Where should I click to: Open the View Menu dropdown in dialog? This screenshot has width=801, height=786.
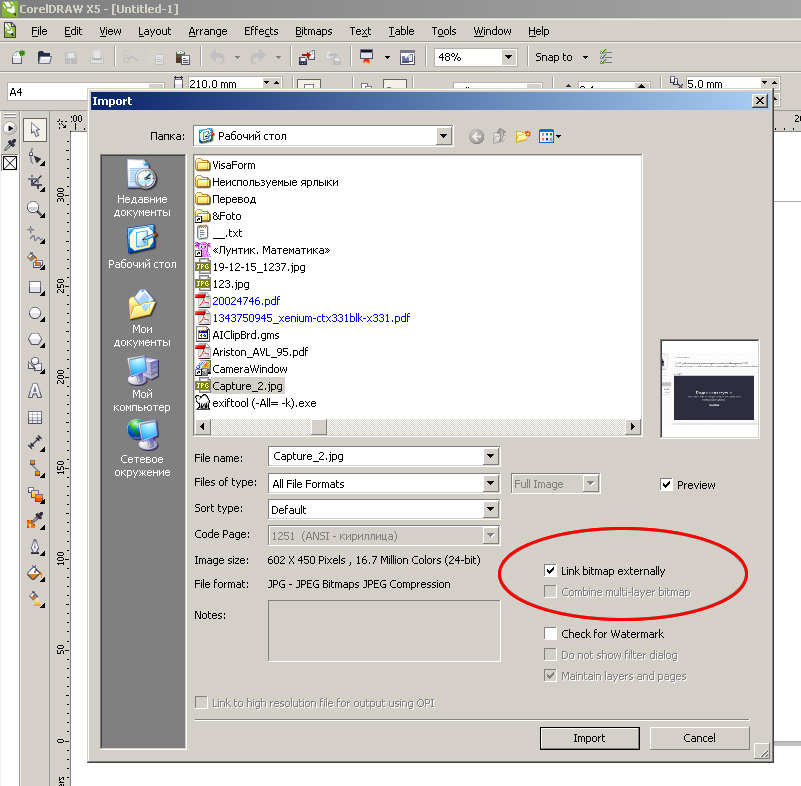point(550,136)
